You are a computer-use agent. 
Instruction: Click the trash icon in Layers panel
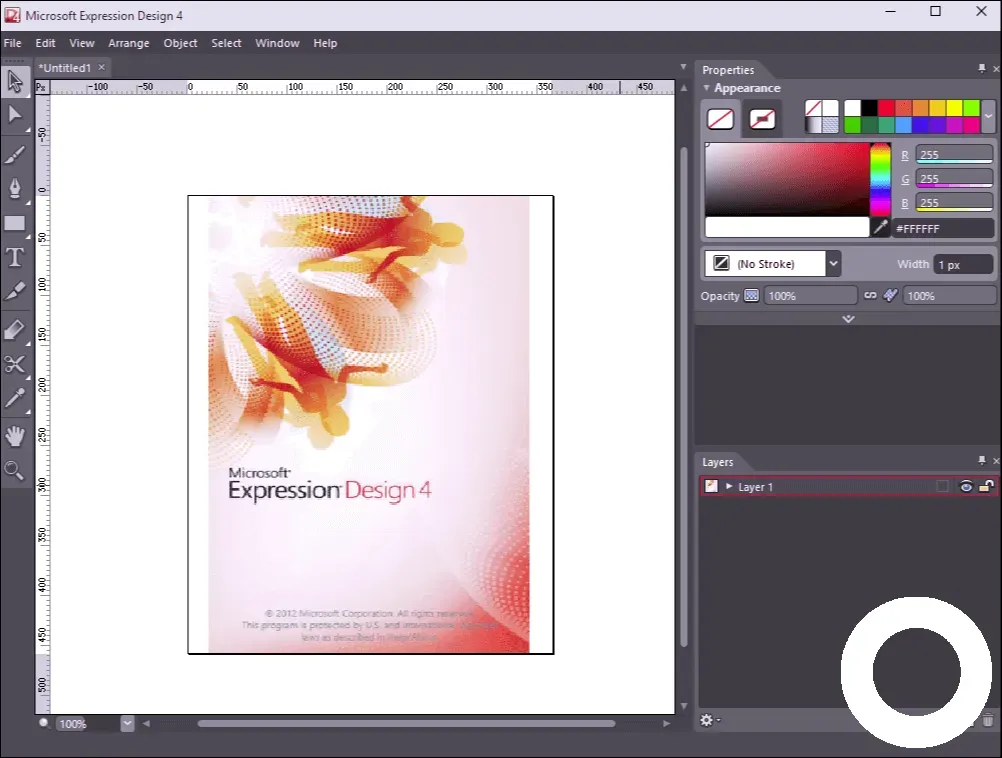click(988, 720)
